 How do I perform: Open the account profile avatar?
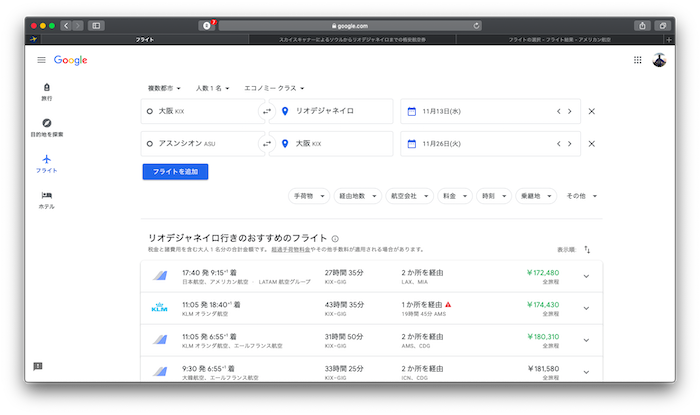click(659, 60)
